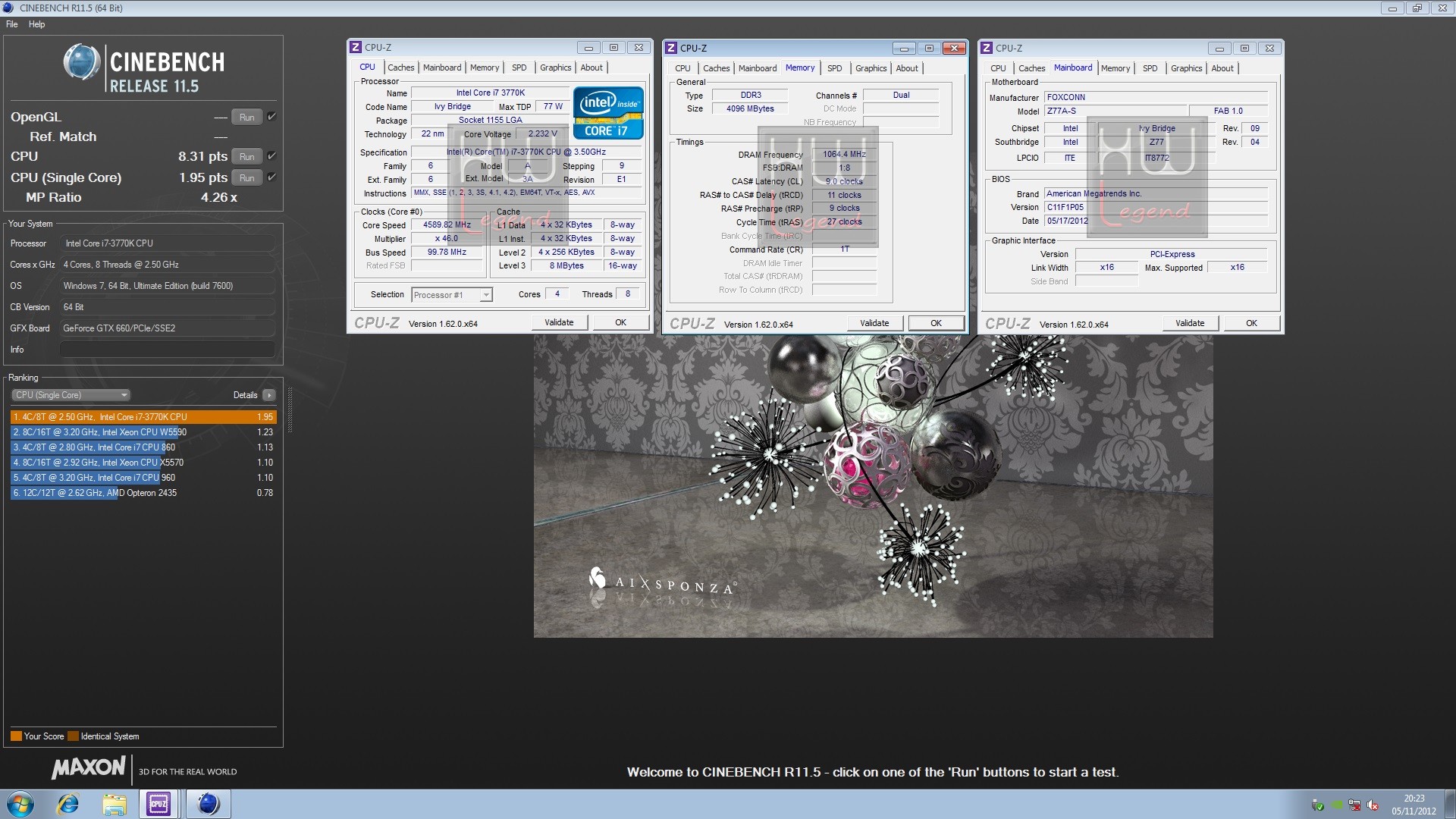1456x819 pixels.
Task: Click the Info input field
Action: pyautogui.click(x=167, y=350)
